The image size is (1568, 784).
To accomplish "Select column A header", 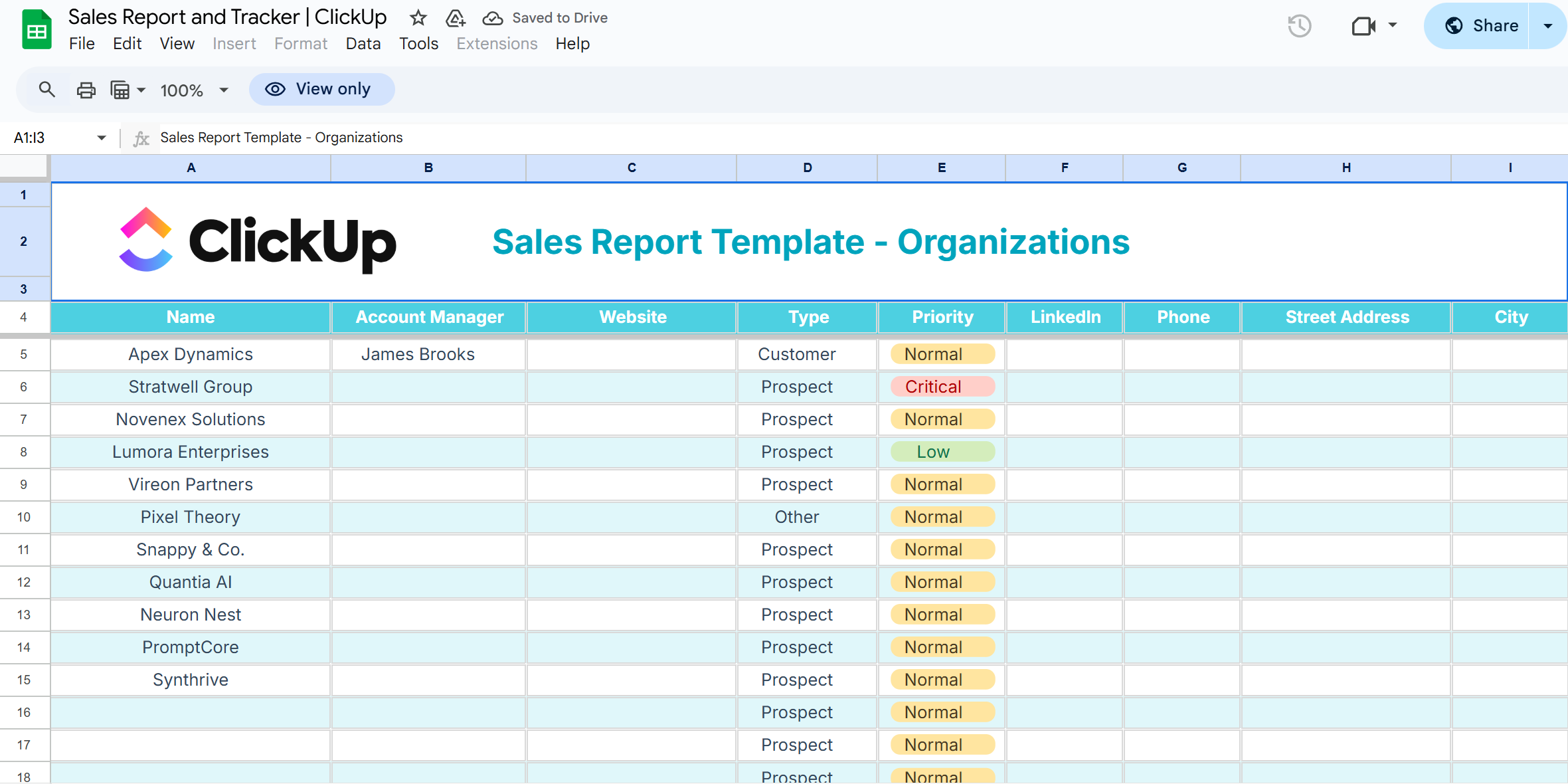I will click(x=191, y=168).
